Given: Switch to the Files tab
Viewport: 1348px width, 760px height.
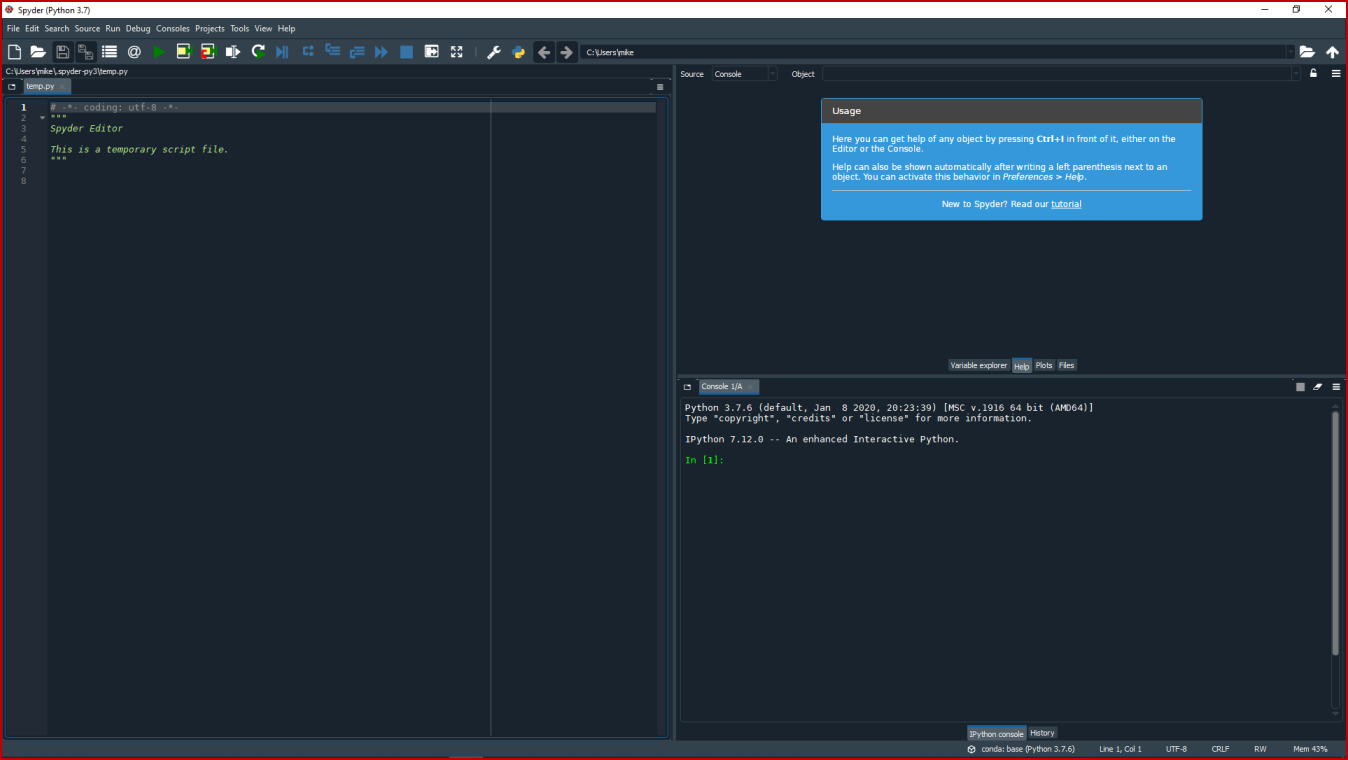Looking at the screenshot, I should pyautogui.click(x=1067, y=365).
